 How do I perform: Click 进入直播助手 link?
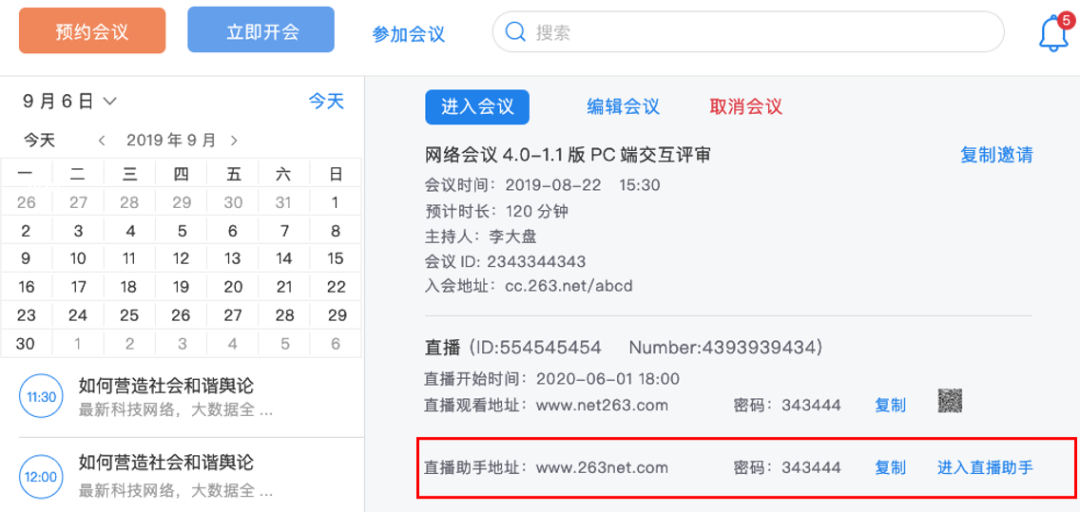984,467
